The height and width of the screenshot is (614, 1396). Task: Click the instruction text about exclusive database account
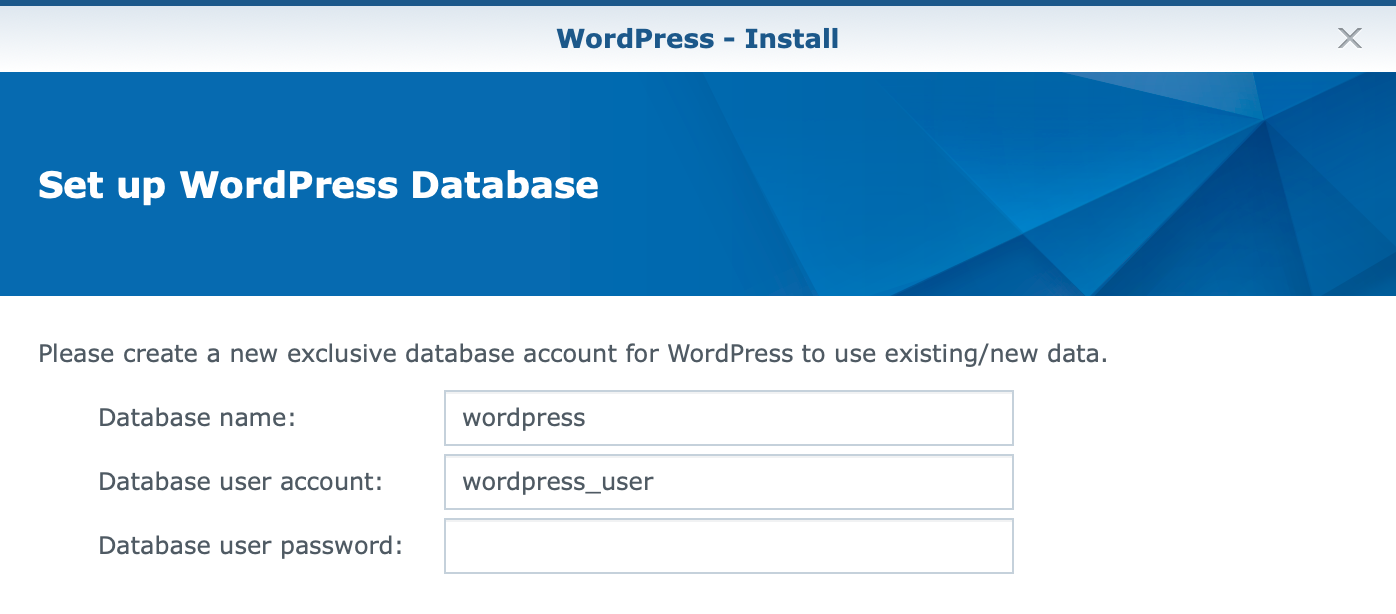tap(573, 354)
